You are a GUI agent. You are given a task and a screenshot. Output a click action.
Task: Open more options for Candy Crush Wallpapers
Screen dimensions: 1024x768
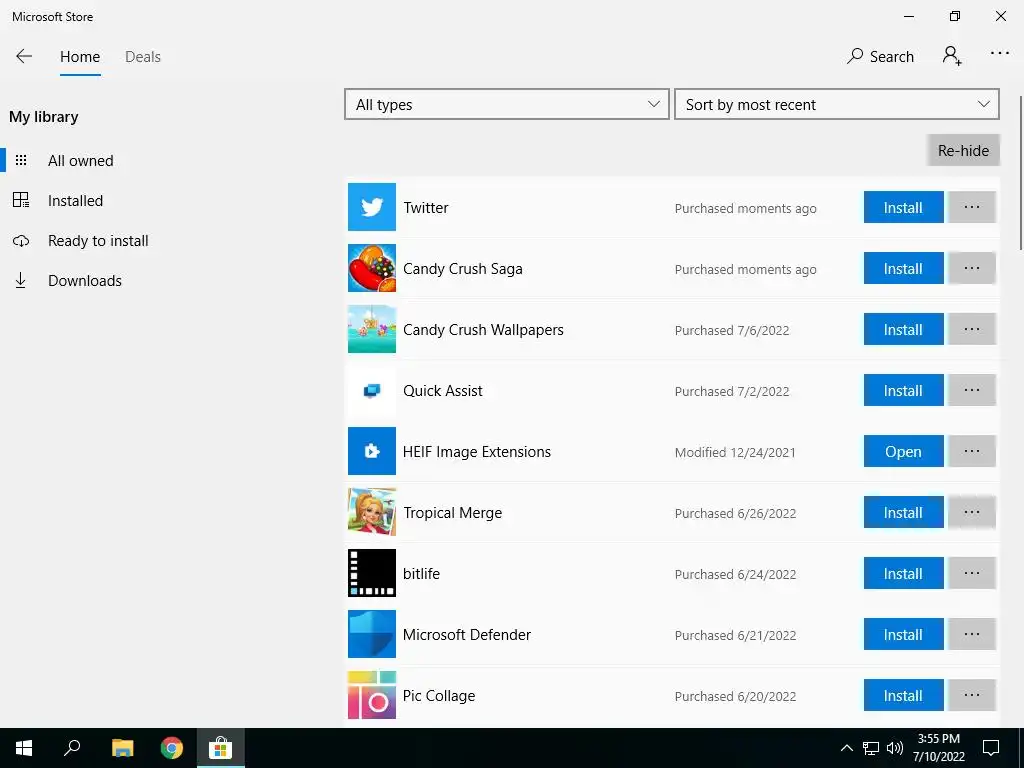point(972,329)
